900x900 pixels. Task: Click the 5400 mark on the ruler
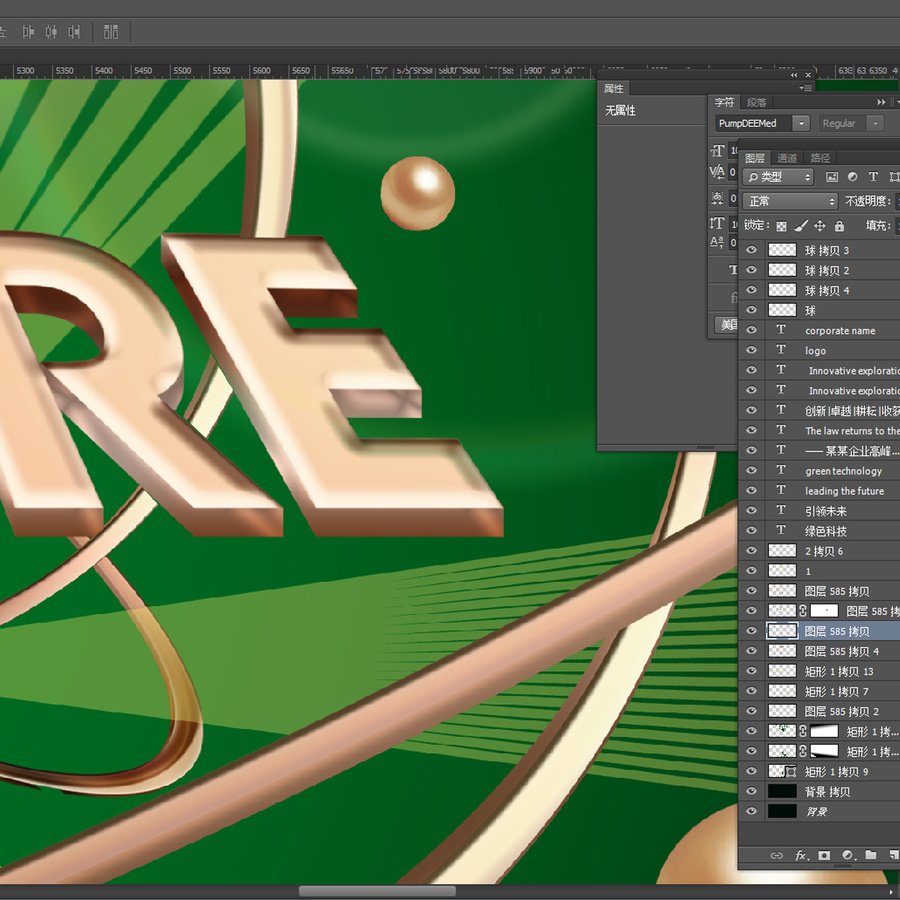(104, 71)
